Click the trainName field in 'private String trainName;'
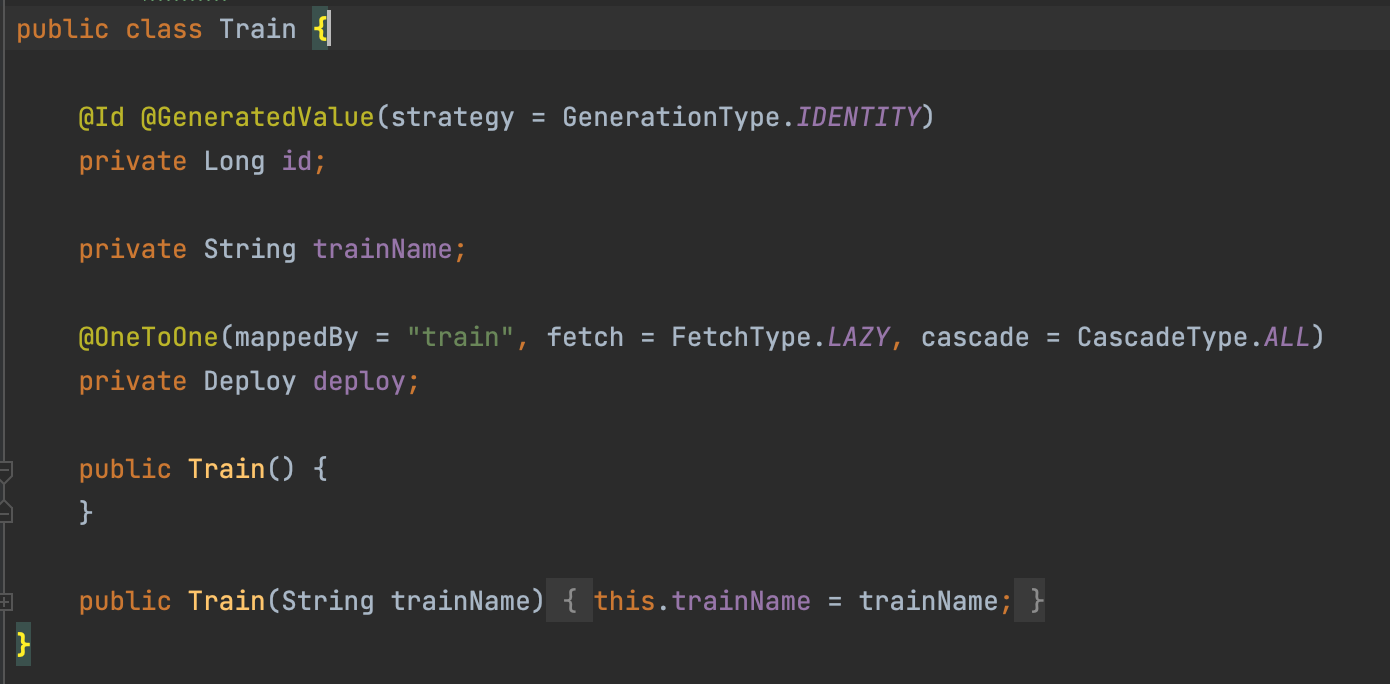1390x684 pixels. pyautogui.click(x=383, y=249)
